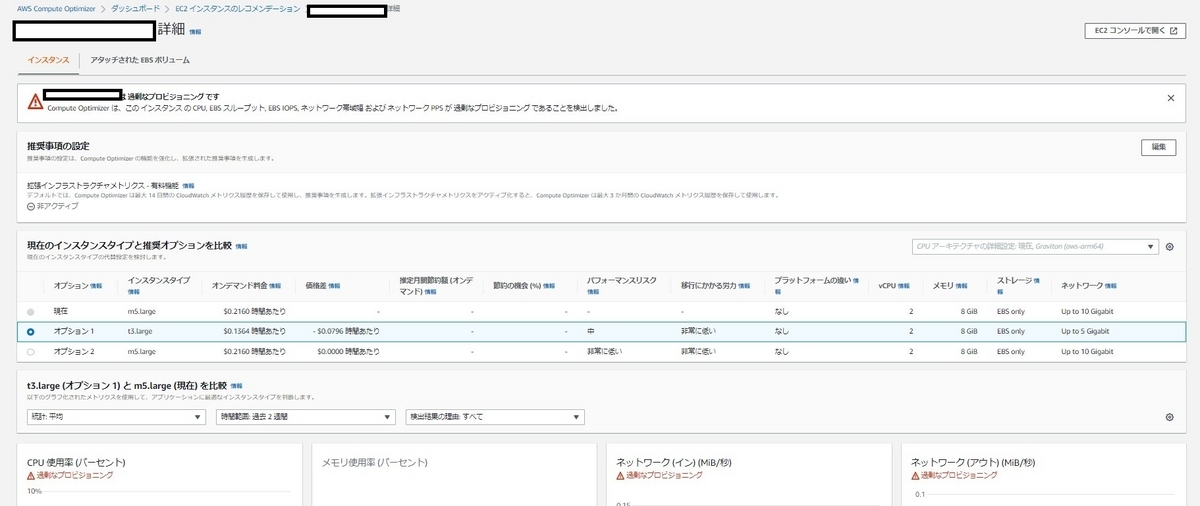Open 情報 link next to 拡張インフラストラクチャメトリクス
Screen dimensions: 1200x506
point(188,186)
